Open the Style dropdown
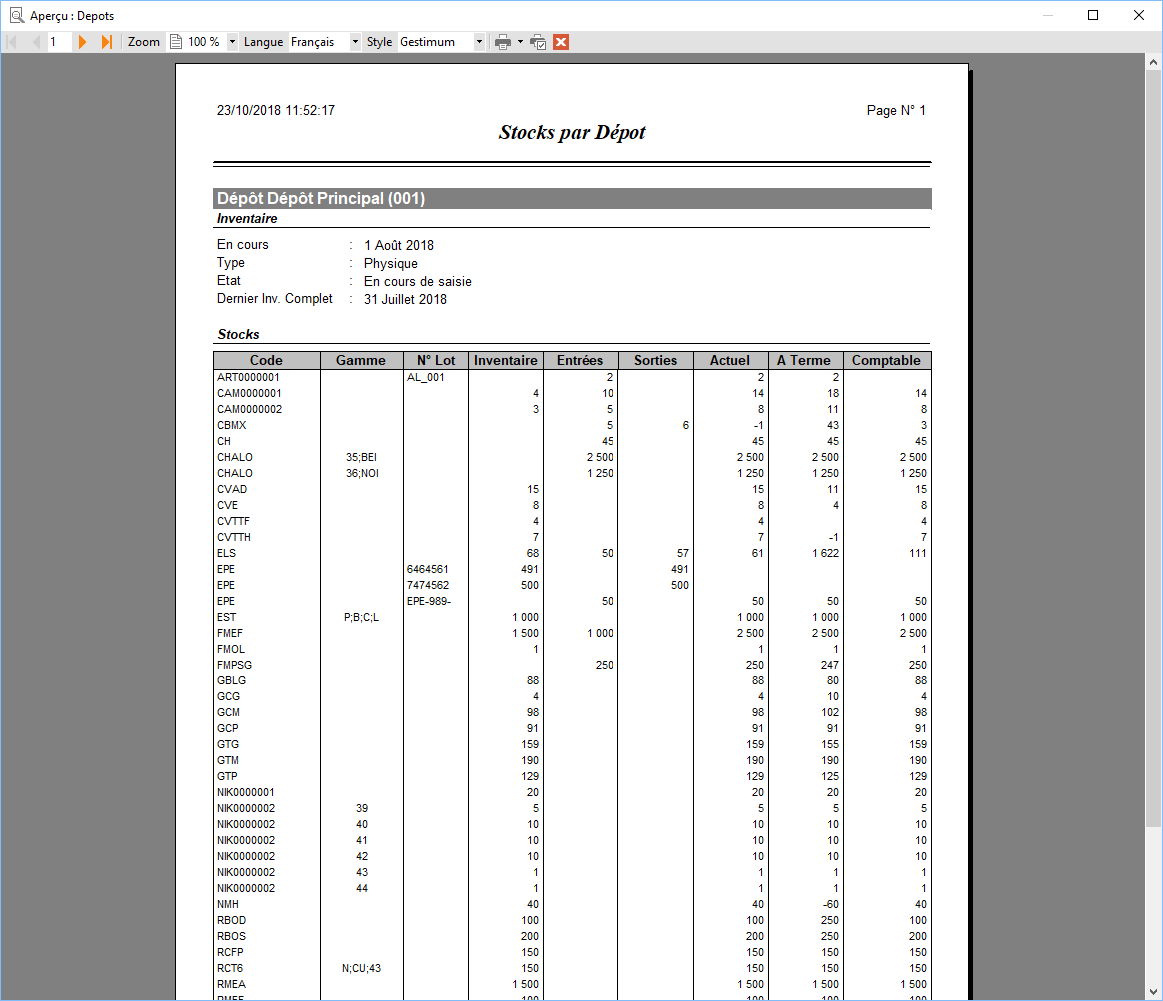1163x1001 pixels. [479, 42]
